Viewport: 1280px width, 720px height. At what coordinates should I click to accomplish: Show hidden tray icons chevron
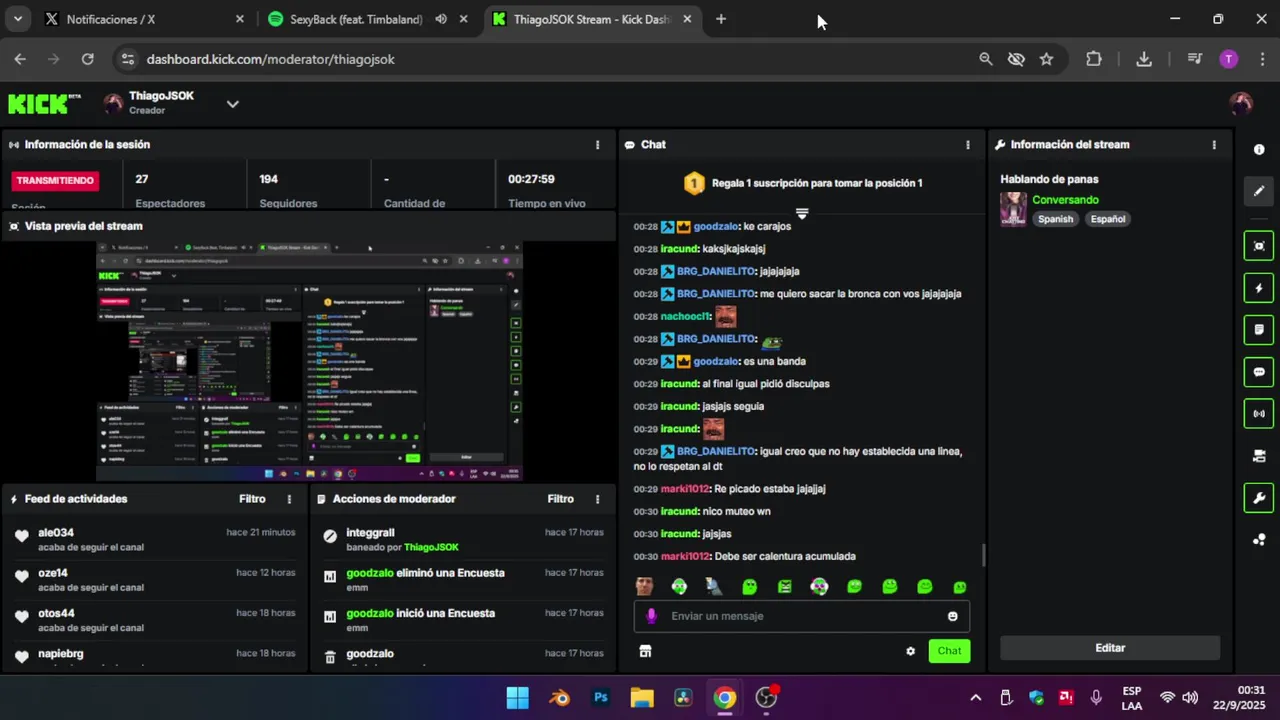(x=975, y=697)
